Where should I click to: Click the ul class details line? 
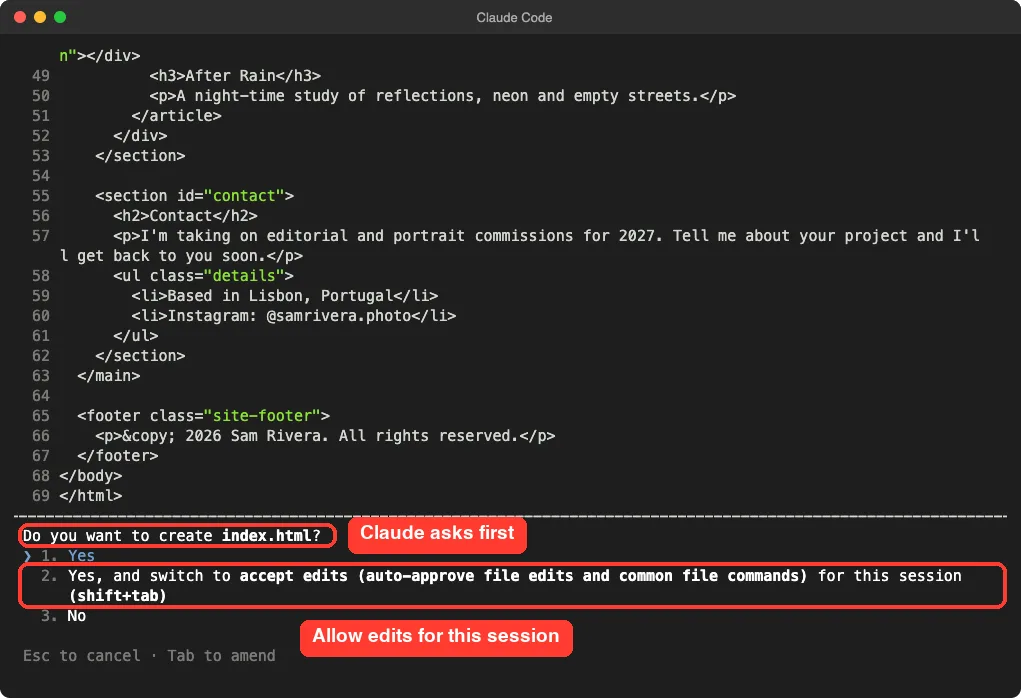pos(203,275)
